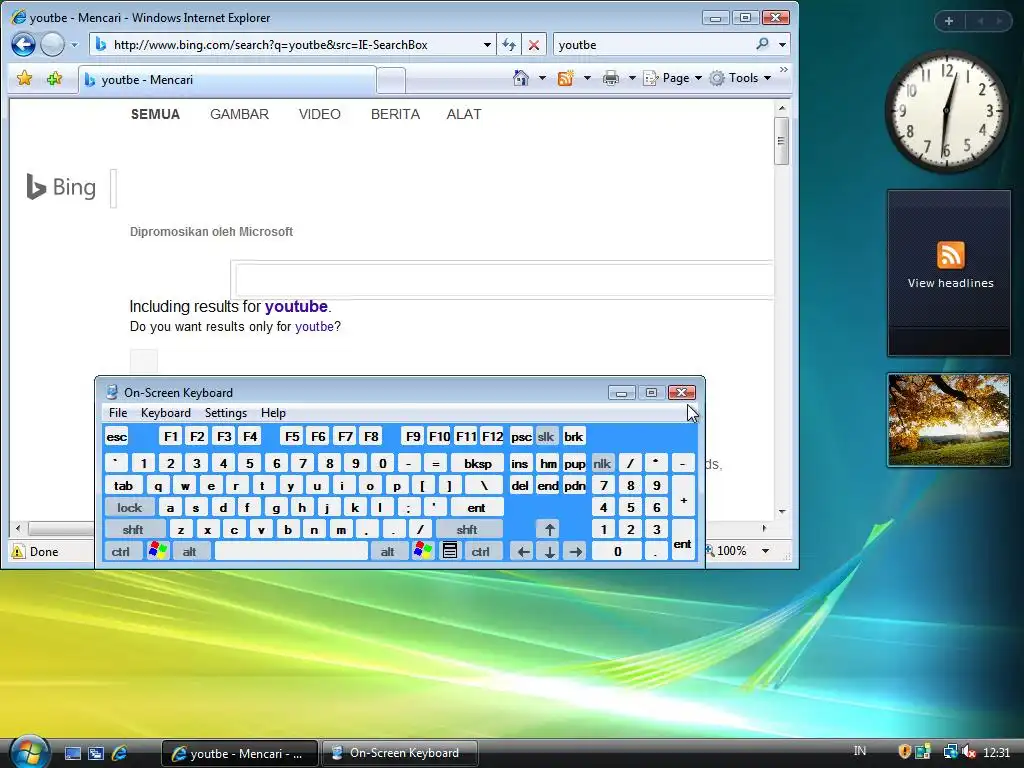
Task: Toggle the right shft key
Action: pyautogui.click(x=468, y=530)
